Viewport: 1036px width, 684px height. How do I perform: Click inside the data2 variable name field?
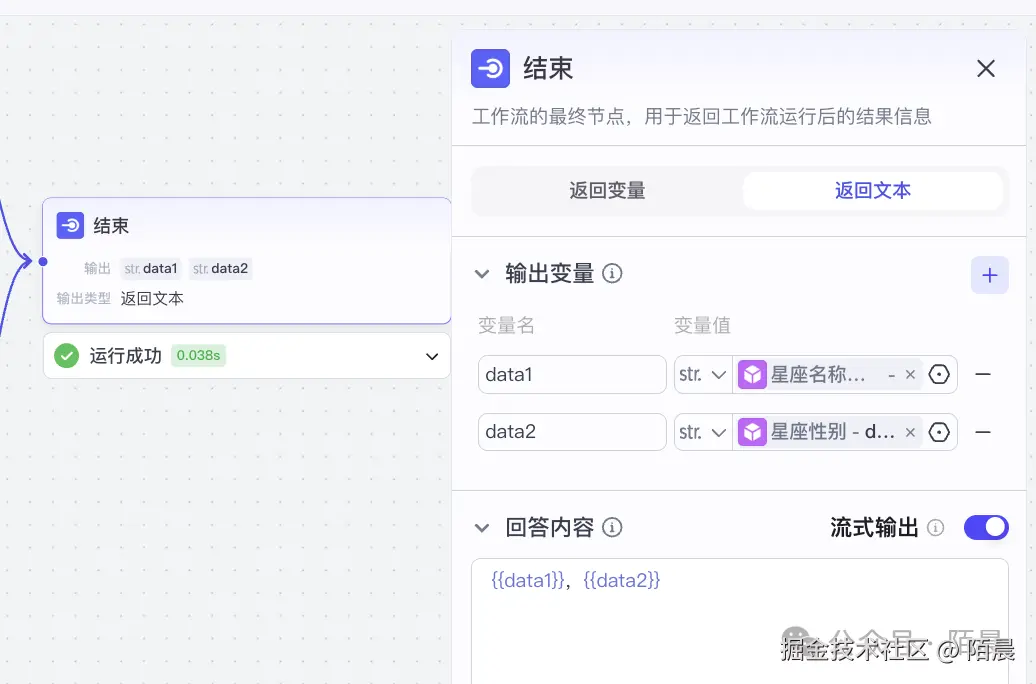pyautogui.click(x=571, y=432)
